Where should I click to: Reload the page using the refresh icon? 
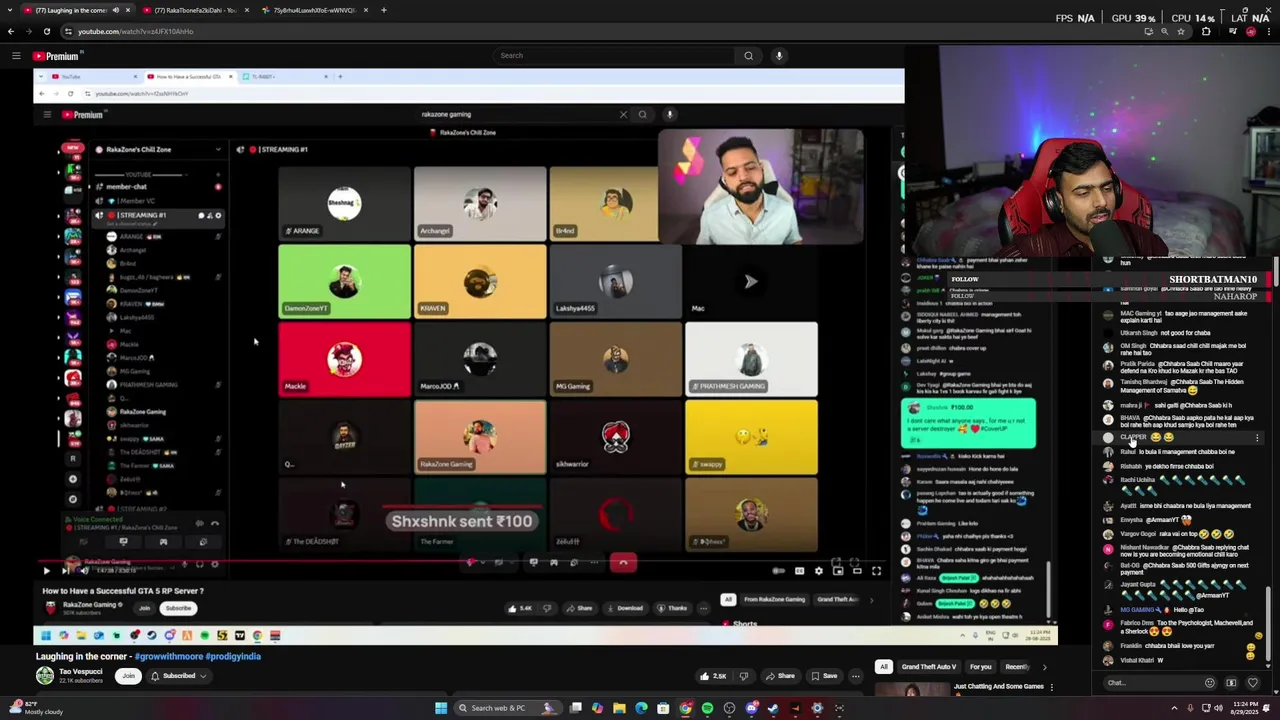pyautogui.click(x=46, y=31)
